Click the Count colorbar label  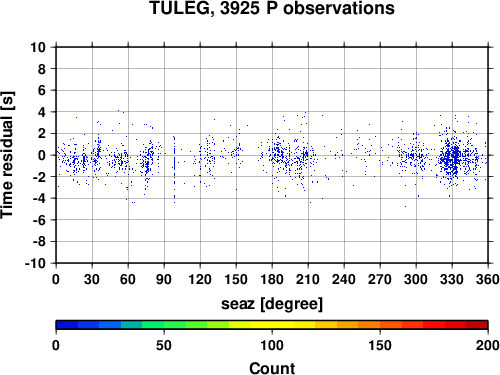pos(272,368)
